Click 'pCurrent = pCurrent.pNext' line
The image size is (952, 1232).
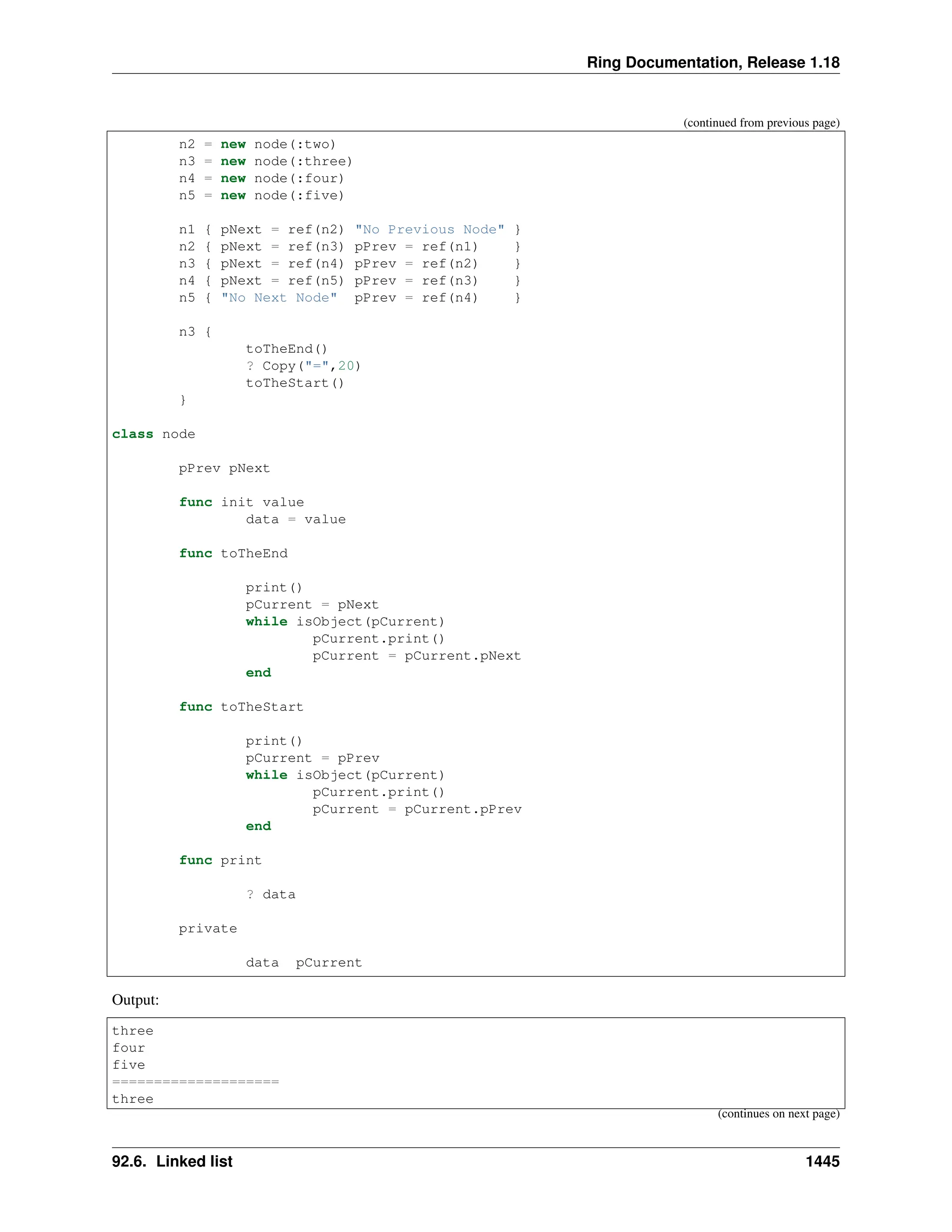pyautogui.click(x=417, y=656)
